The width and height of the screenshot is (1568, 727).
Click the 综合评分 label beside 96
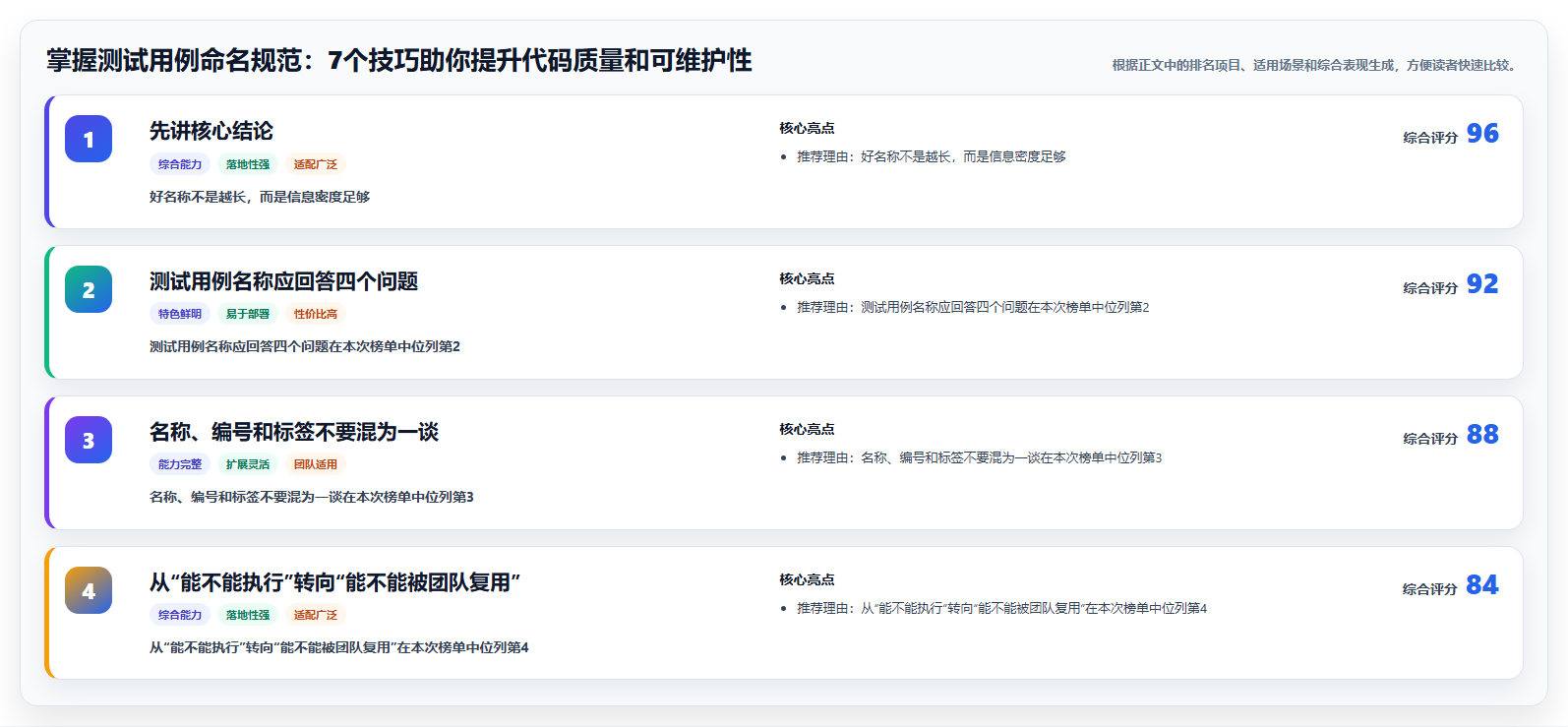[x=1430, y=138]
